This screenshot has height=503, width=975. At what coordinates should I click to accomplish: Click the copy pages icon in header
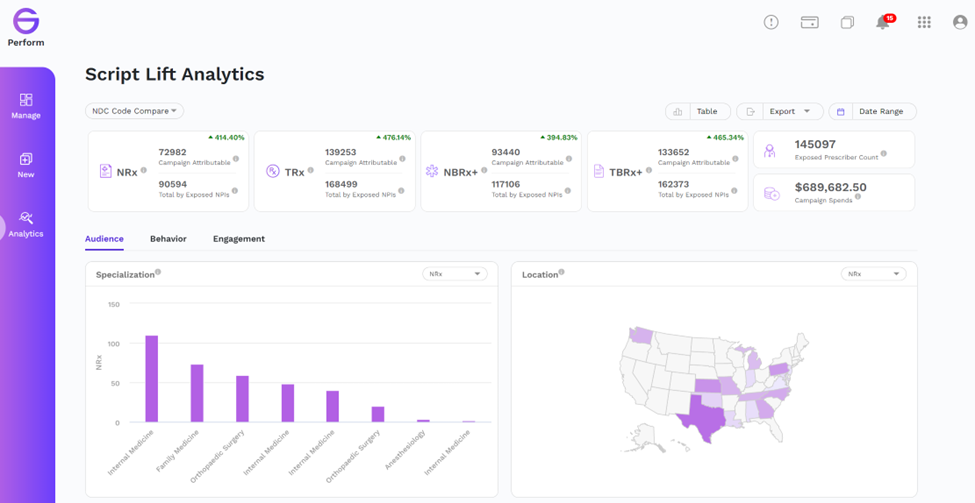(847, 23)
